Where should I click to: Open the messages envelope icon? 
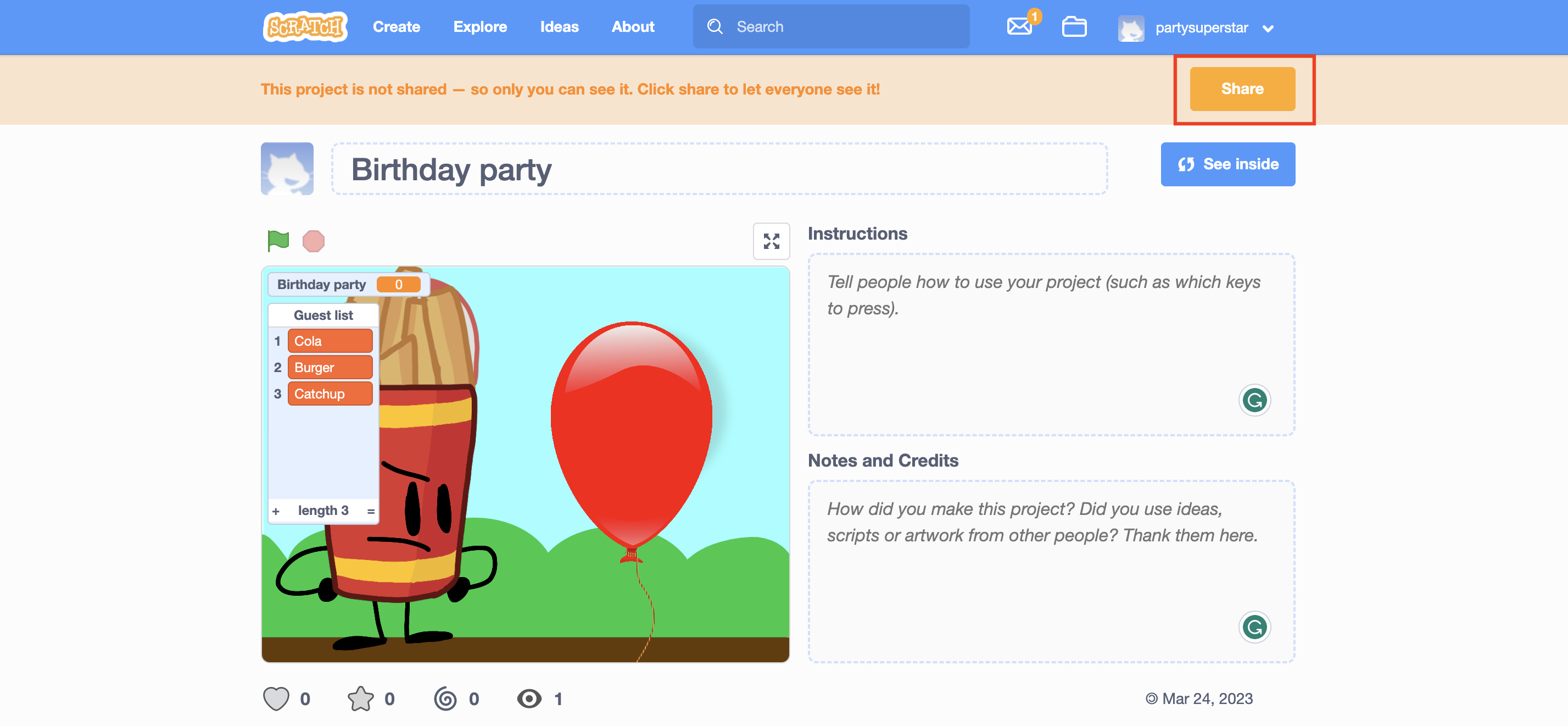1019,27
